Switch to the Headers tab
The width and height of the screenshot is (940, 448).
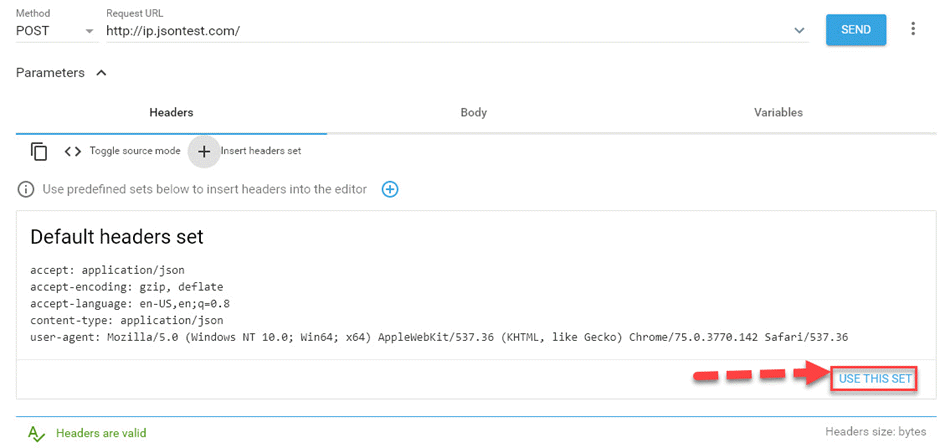point(171,113)
